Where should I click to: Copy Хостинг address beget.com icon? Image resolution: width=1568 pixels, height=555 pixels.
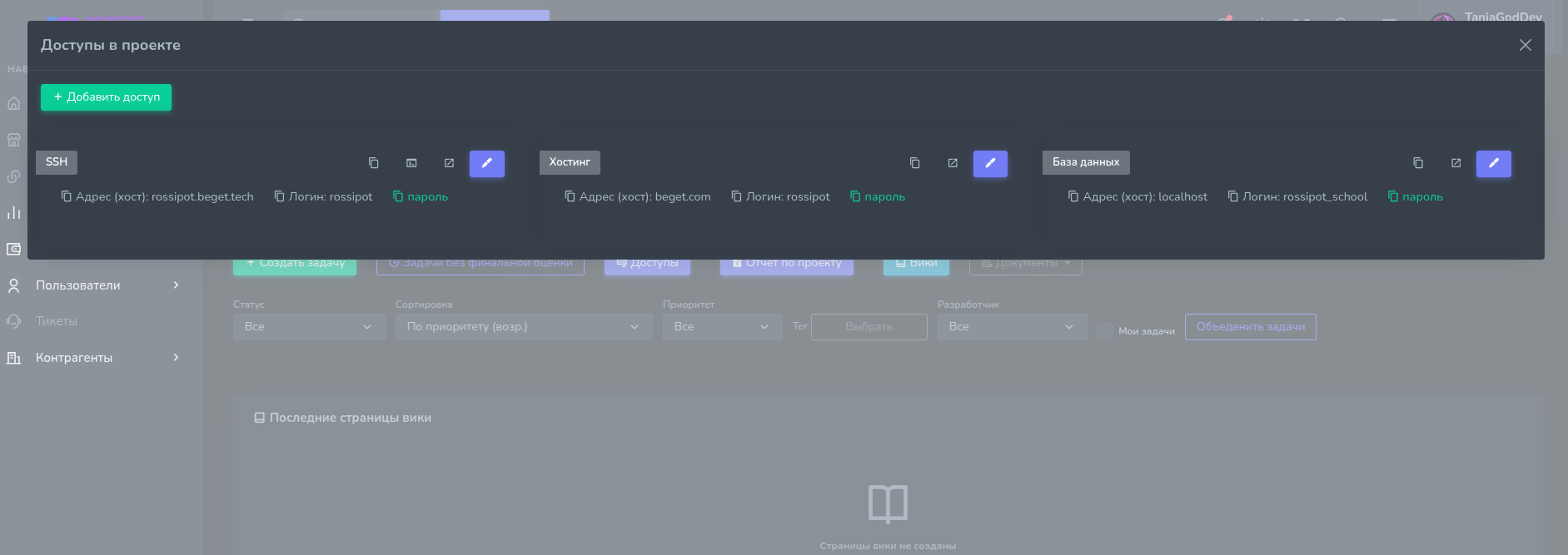tap(570, 196)
